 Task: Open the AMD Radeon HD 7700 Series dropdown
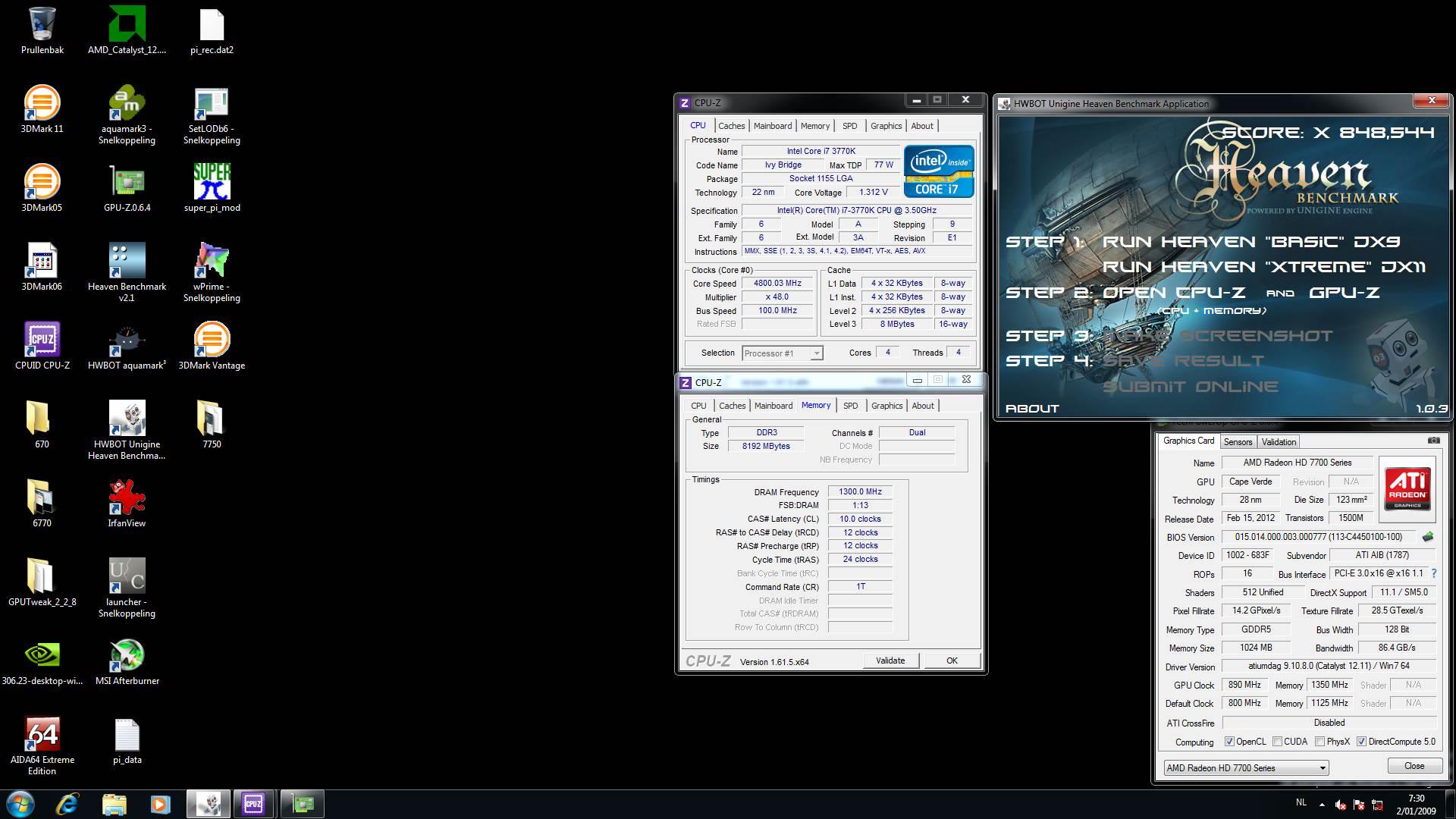[x=1246, y=768]
